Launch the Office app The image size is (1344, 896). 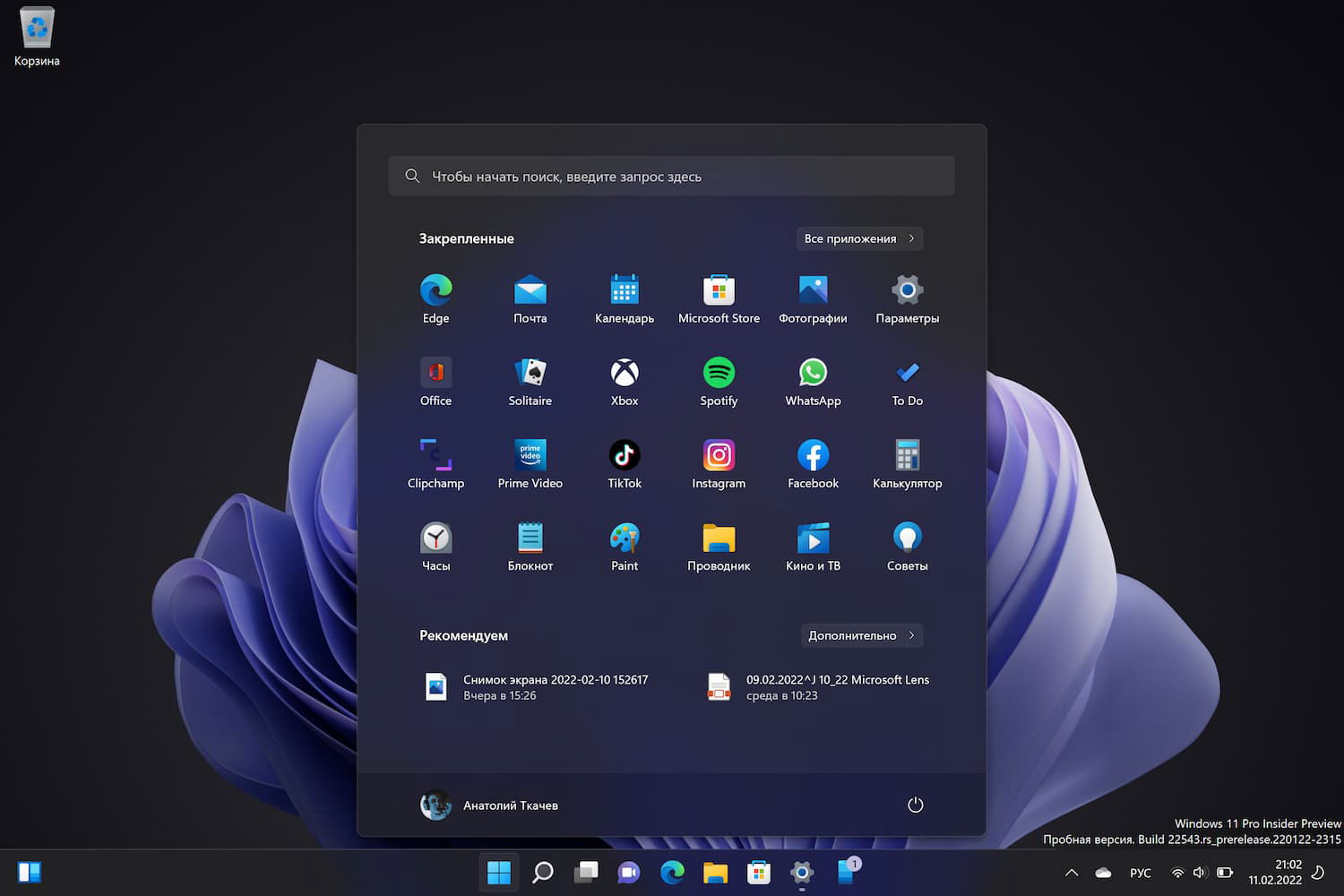pos(435,382)
